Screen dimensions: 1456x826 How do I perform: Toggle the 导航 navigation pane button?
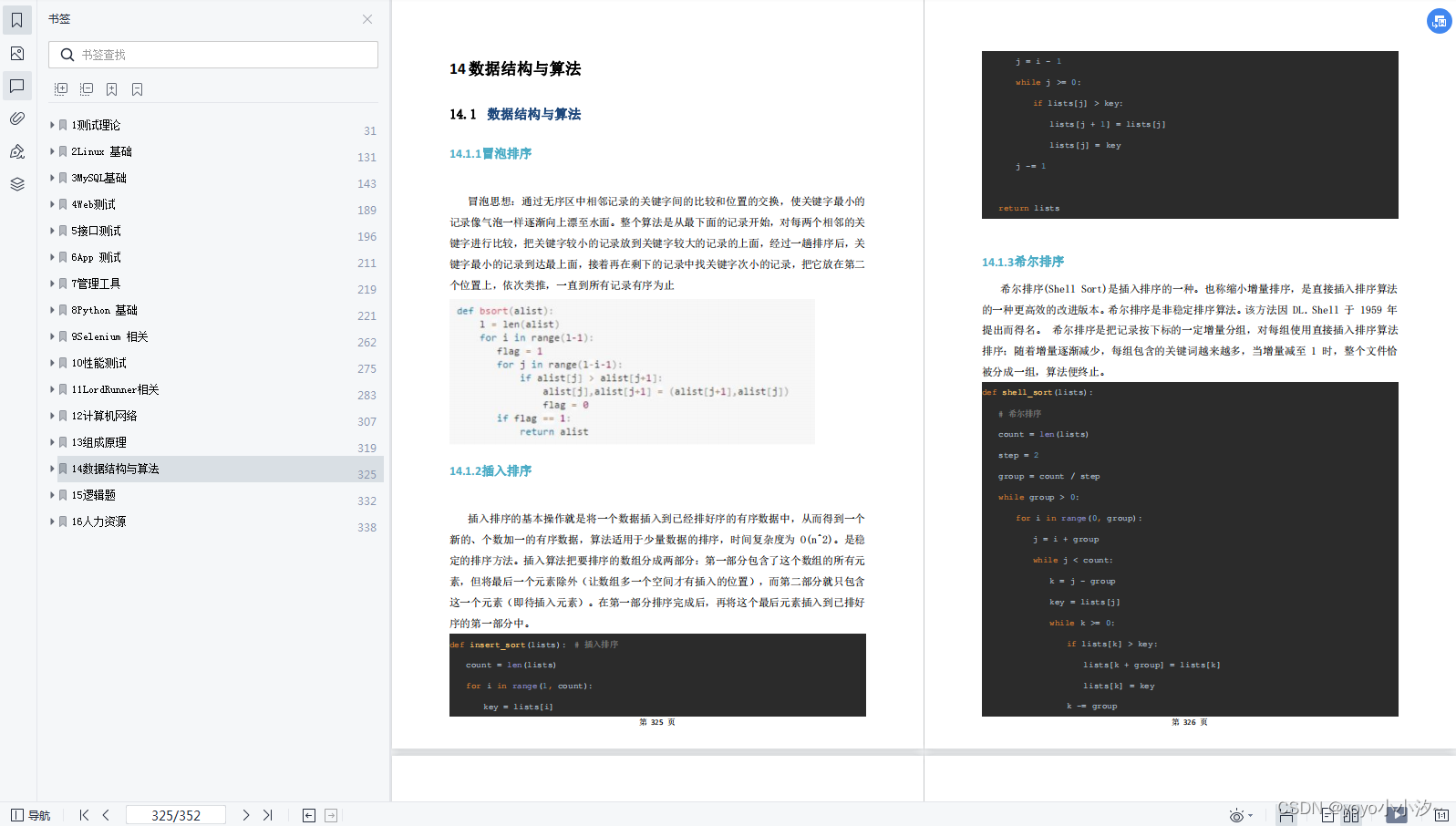(x=30, y=815)
